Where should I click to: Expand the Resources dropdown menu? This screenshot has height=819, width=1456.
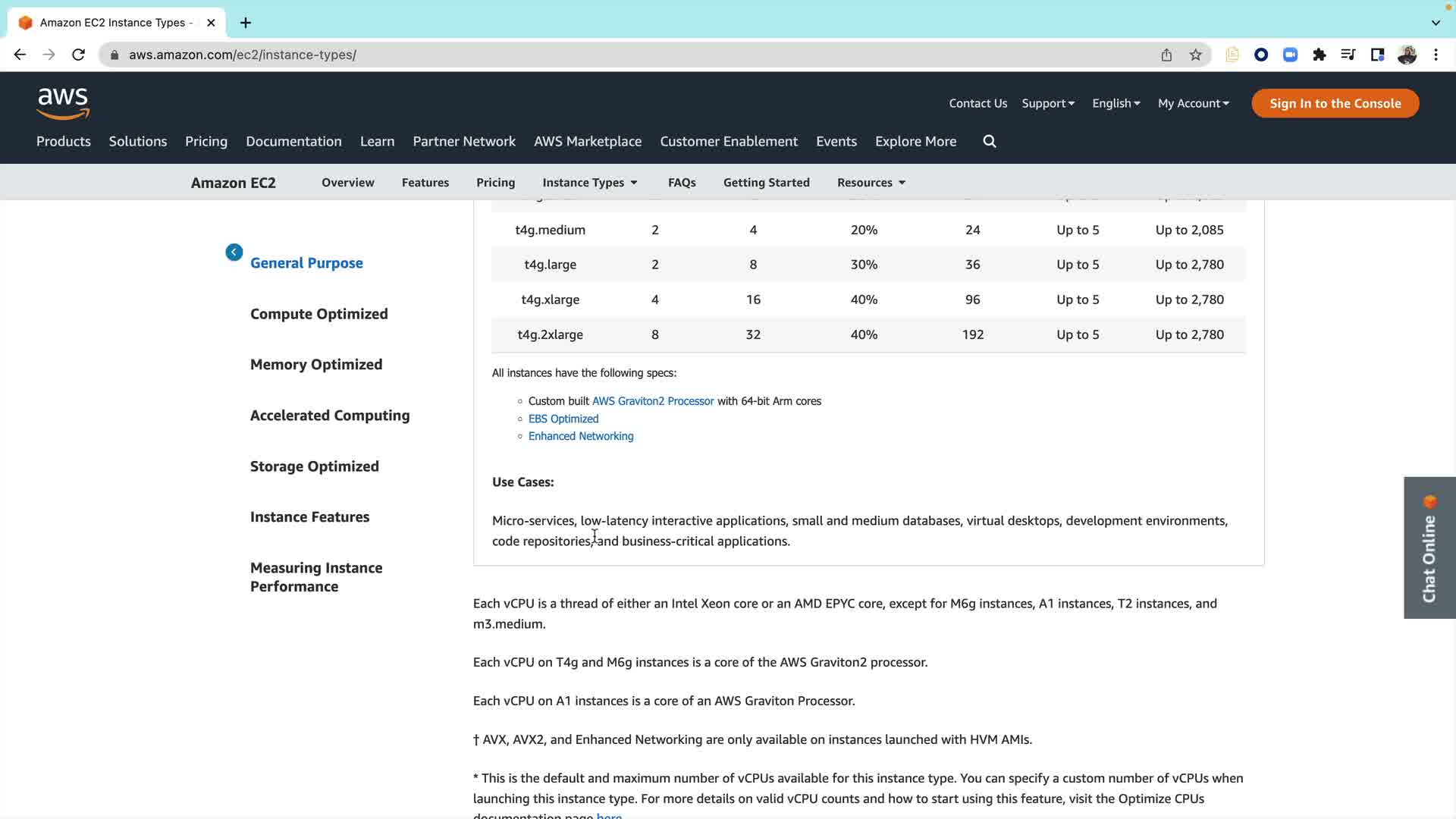[x=871, y=182]
